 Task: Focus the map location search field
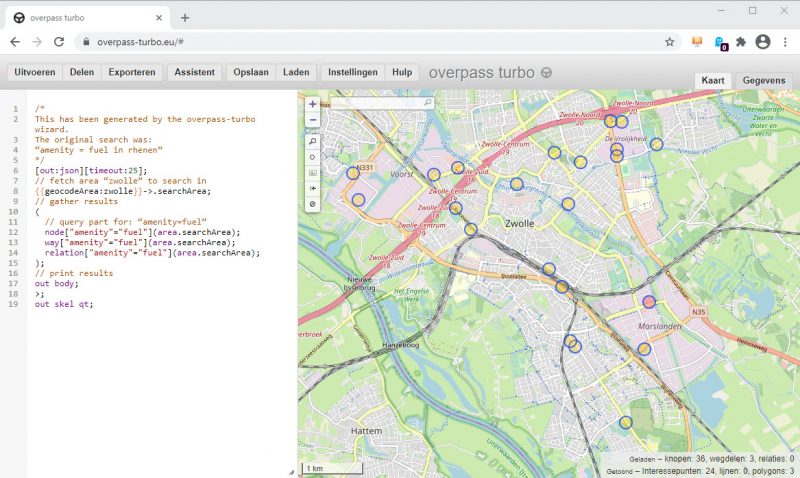[x=380, y=103]
